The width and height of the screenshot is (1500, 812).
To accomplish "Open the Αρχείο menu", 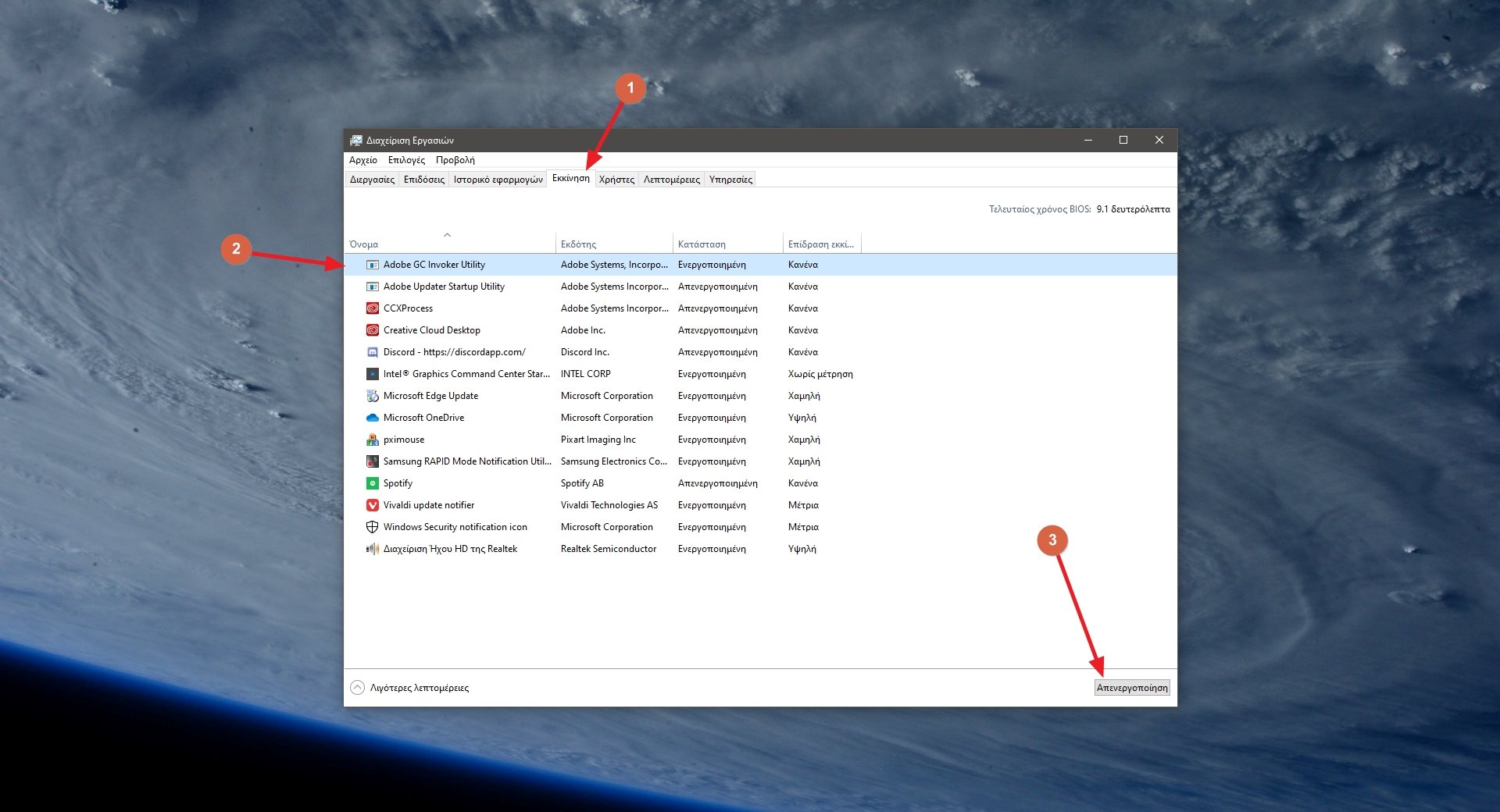I will [362, 160].
